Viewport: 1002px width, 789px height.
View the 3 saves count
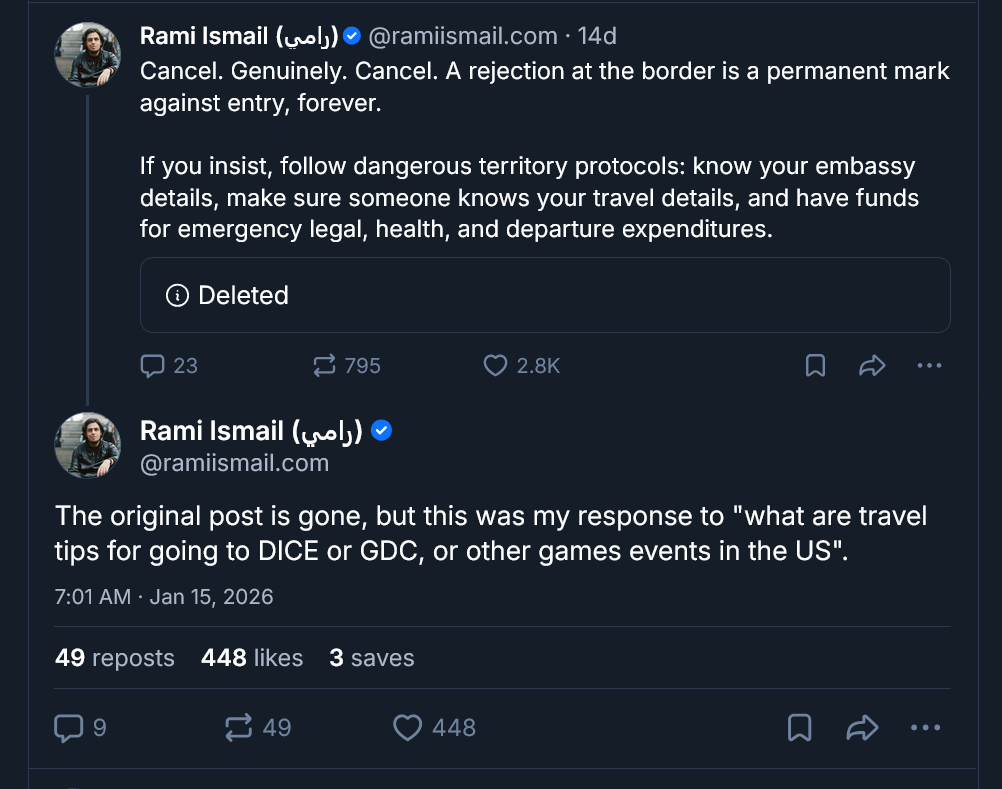[x=371, y=657]
